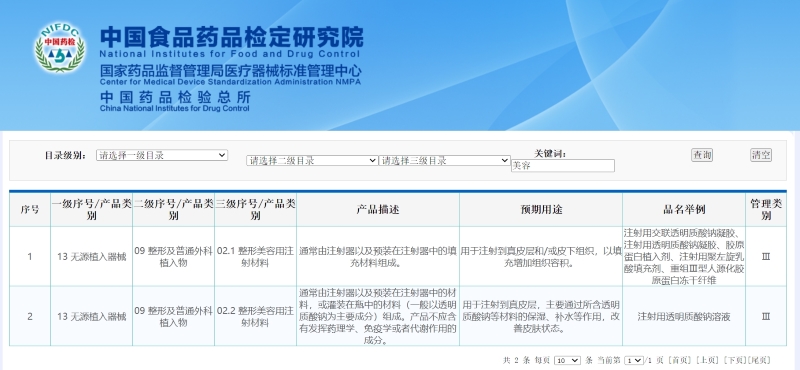
Task: Select the 02.1 整形美容用注射材料 cell
Action: [256, 257]
